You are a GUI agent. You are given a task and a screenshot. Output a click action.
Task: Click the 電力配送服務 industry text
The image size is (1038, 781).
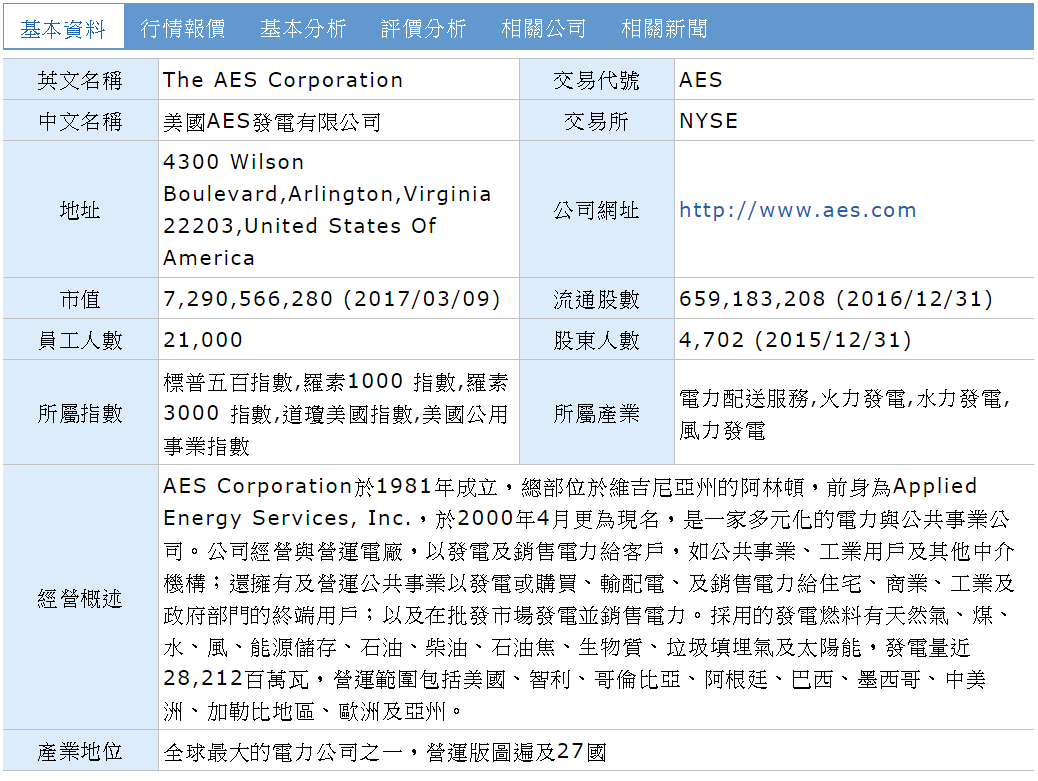coord(844,414)
